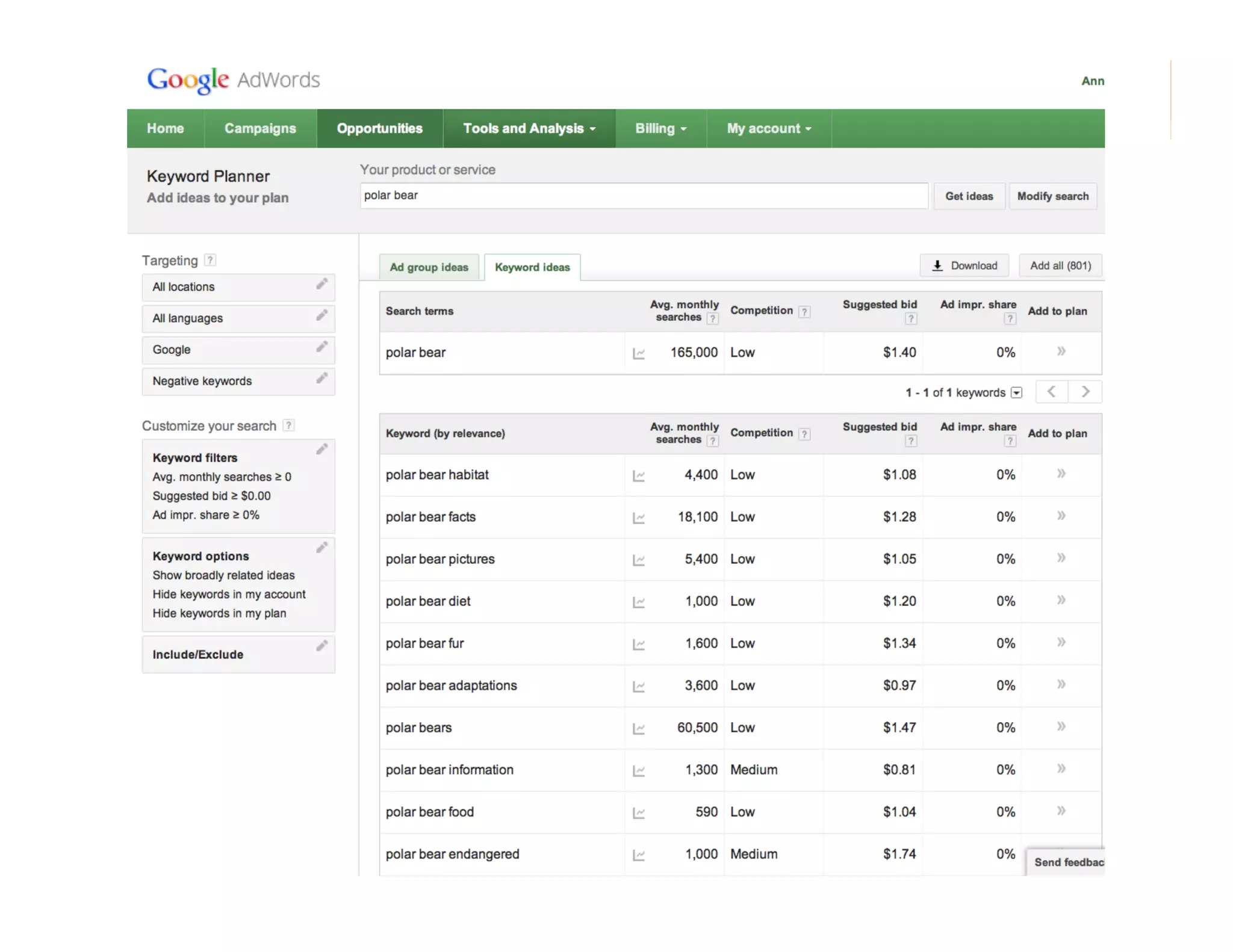This screenshot has width=1233, height=952.
Task: Edit Keyword filters via pencil icon
Action: [x=321, y=450]
